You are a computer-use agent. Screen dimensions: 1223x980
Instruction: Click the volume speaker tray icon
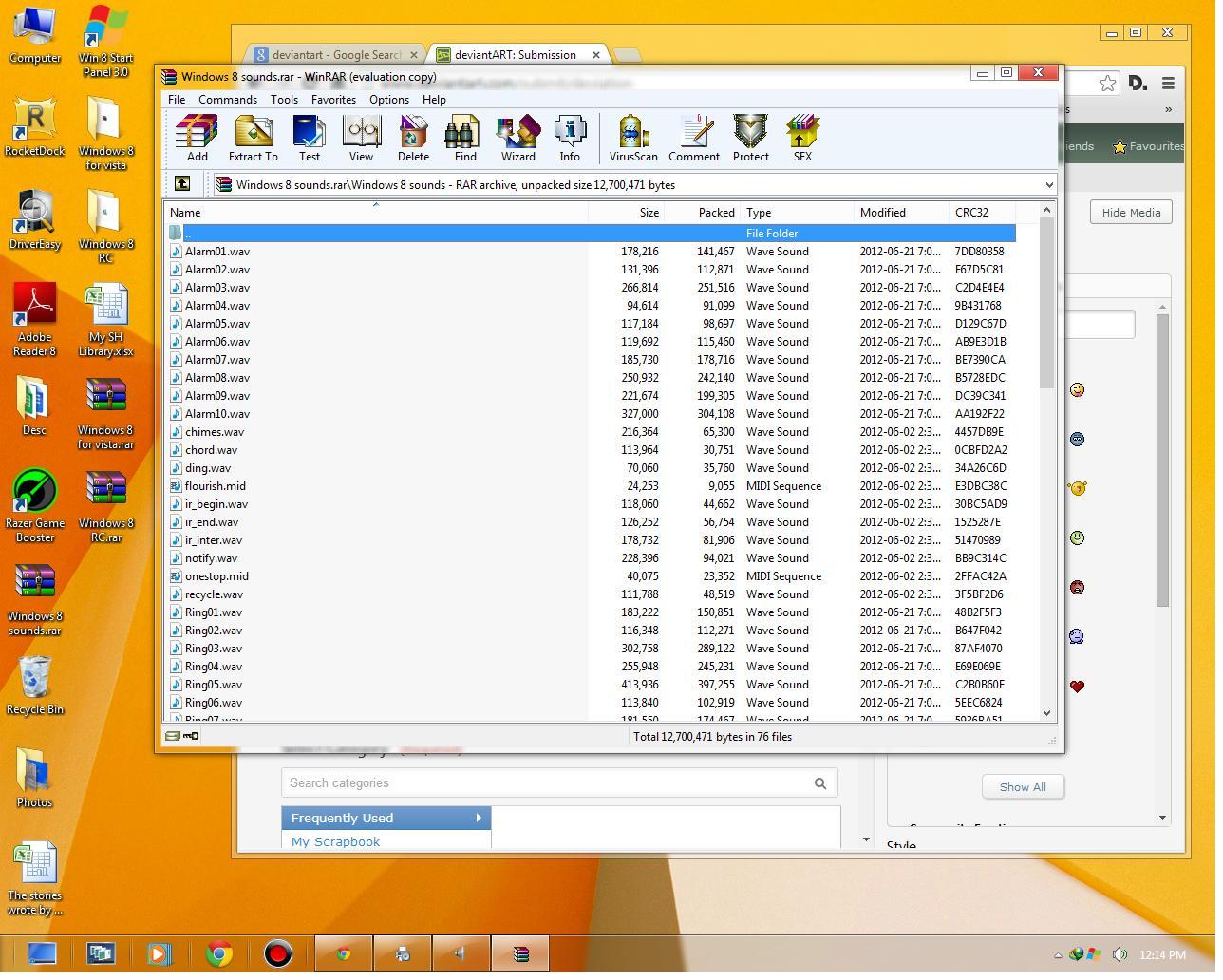[1120, 954]
